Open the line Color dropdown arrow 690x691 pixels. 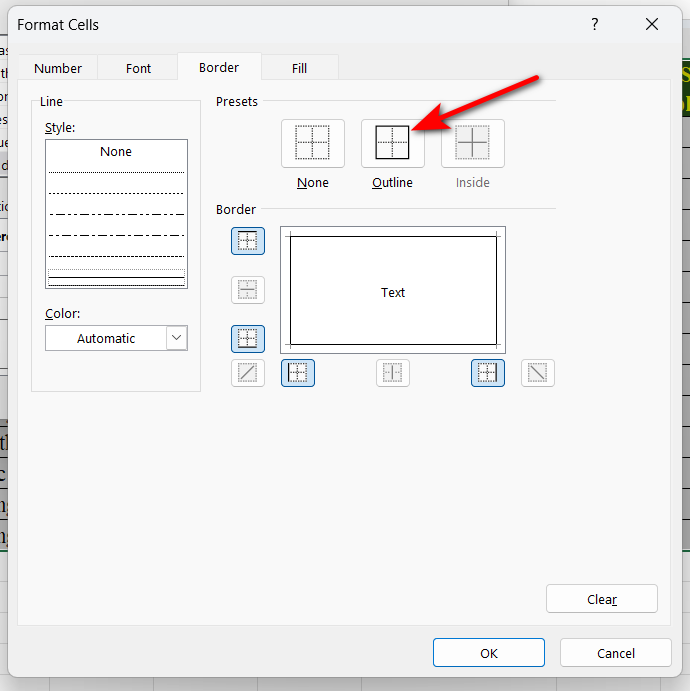(177, 338)
